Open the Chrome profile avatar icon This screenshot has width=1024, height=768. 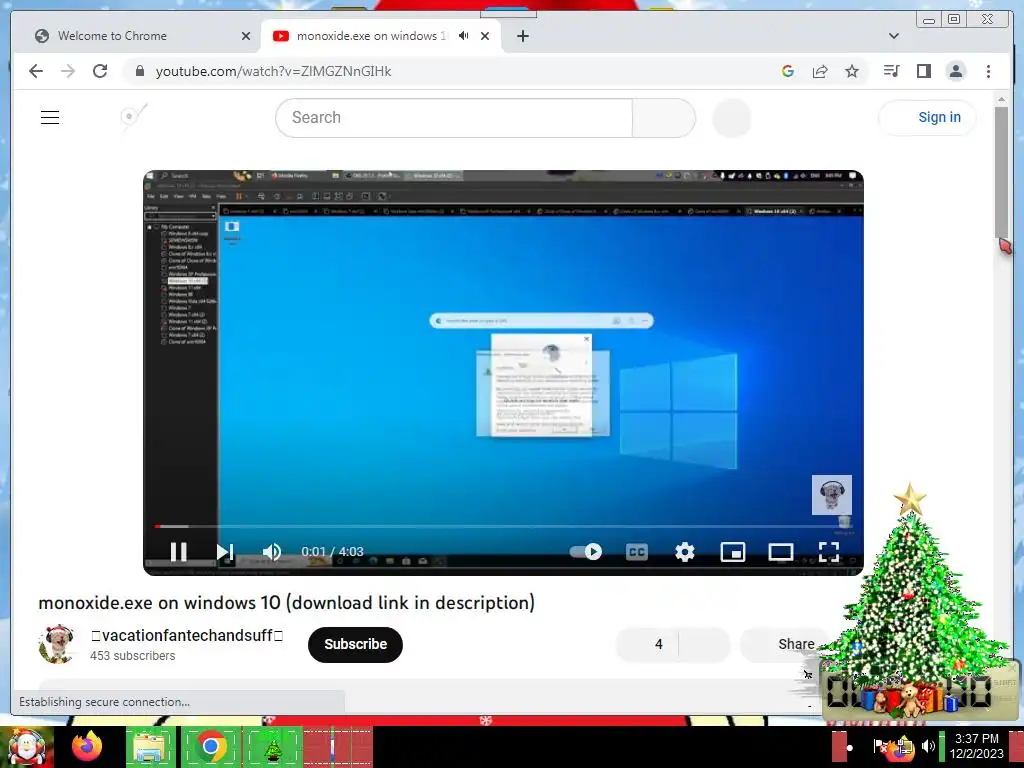955,71
